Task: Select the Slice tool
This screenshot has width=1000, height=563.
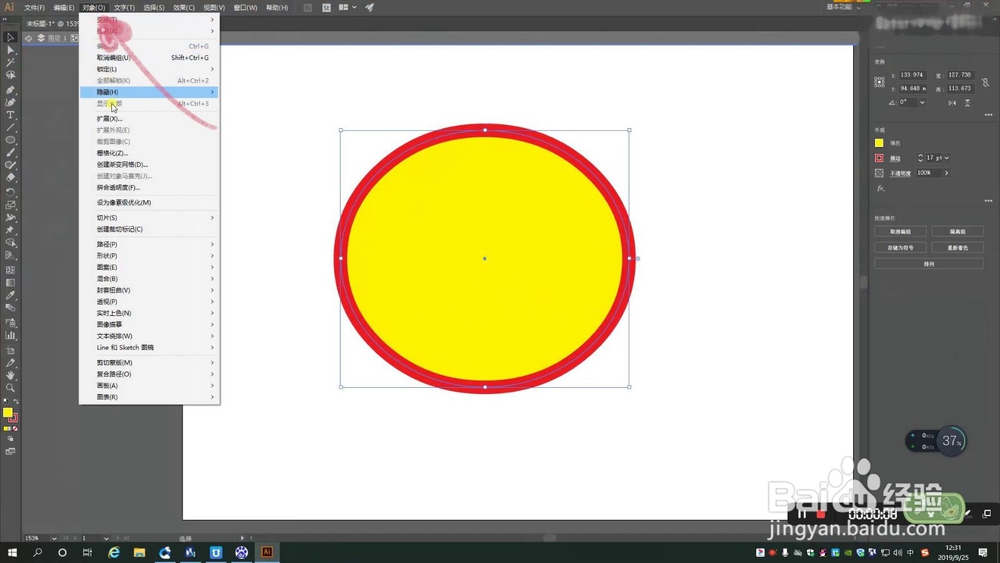Action: [x=10, y=363]
